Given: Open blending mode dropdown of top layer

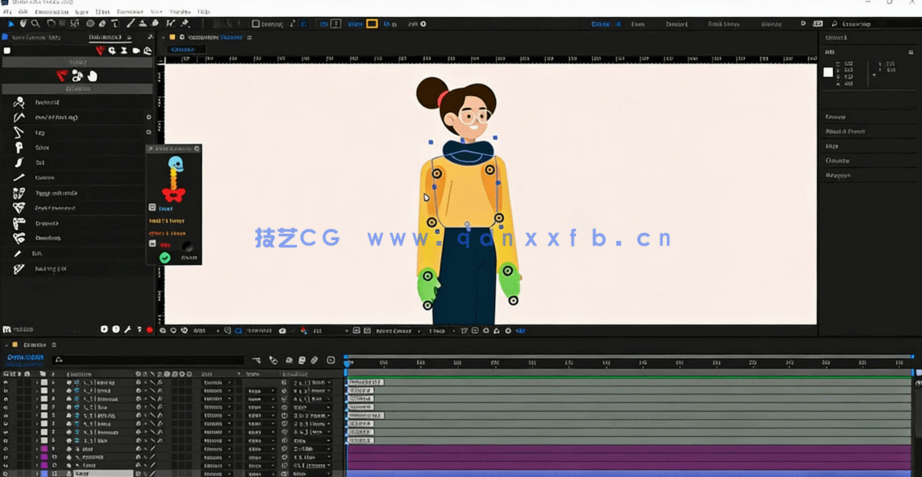Looking at the screenshot, I should click(x=215, y=382).
